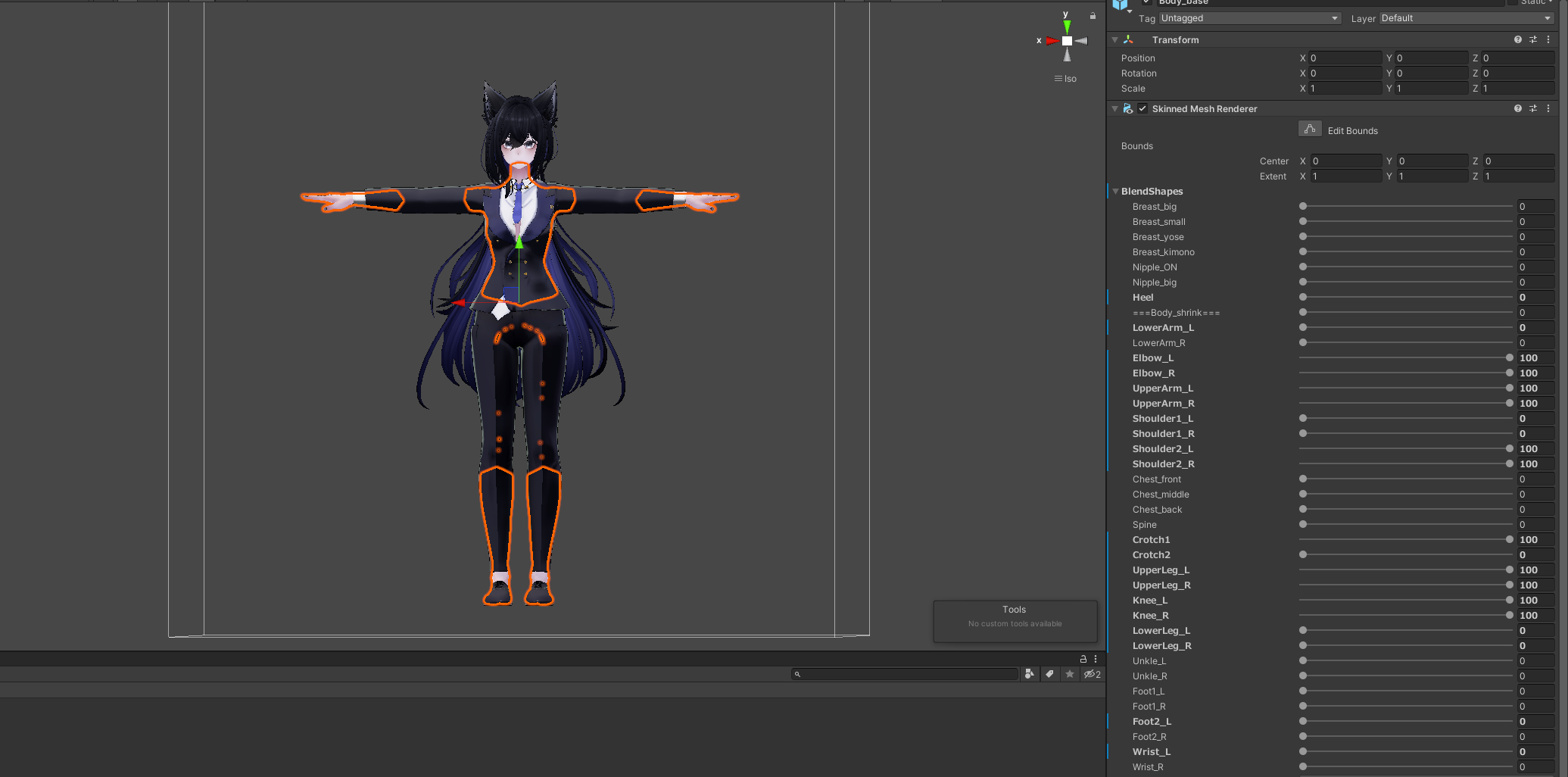Disable the Skinned Mesh Renderer checkbox
Image resolution: width=1568 pixels, height=777 pixels.
(1142, 108)
